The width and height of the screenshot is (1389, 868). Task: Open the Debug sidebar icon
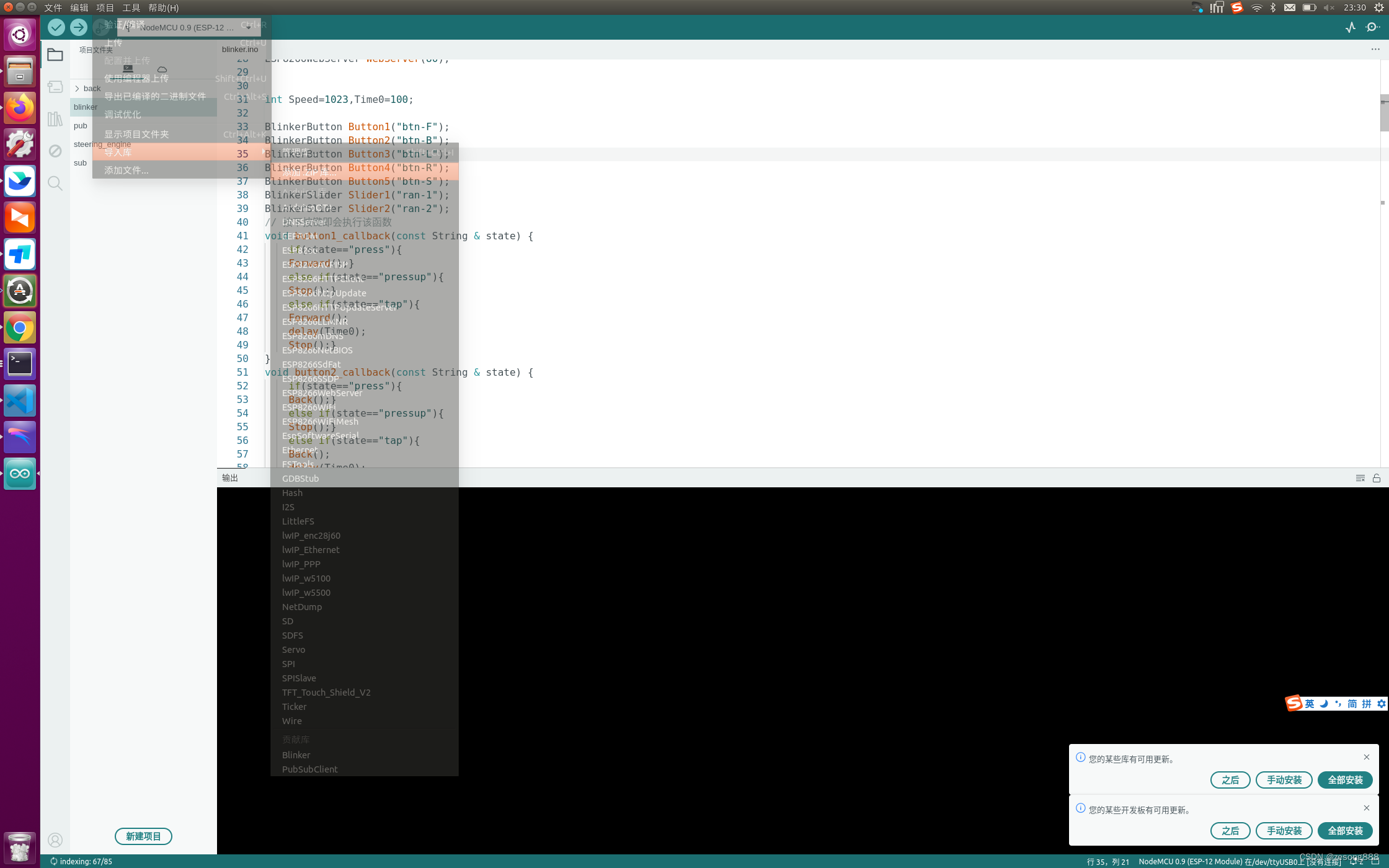tap(55, 151)
